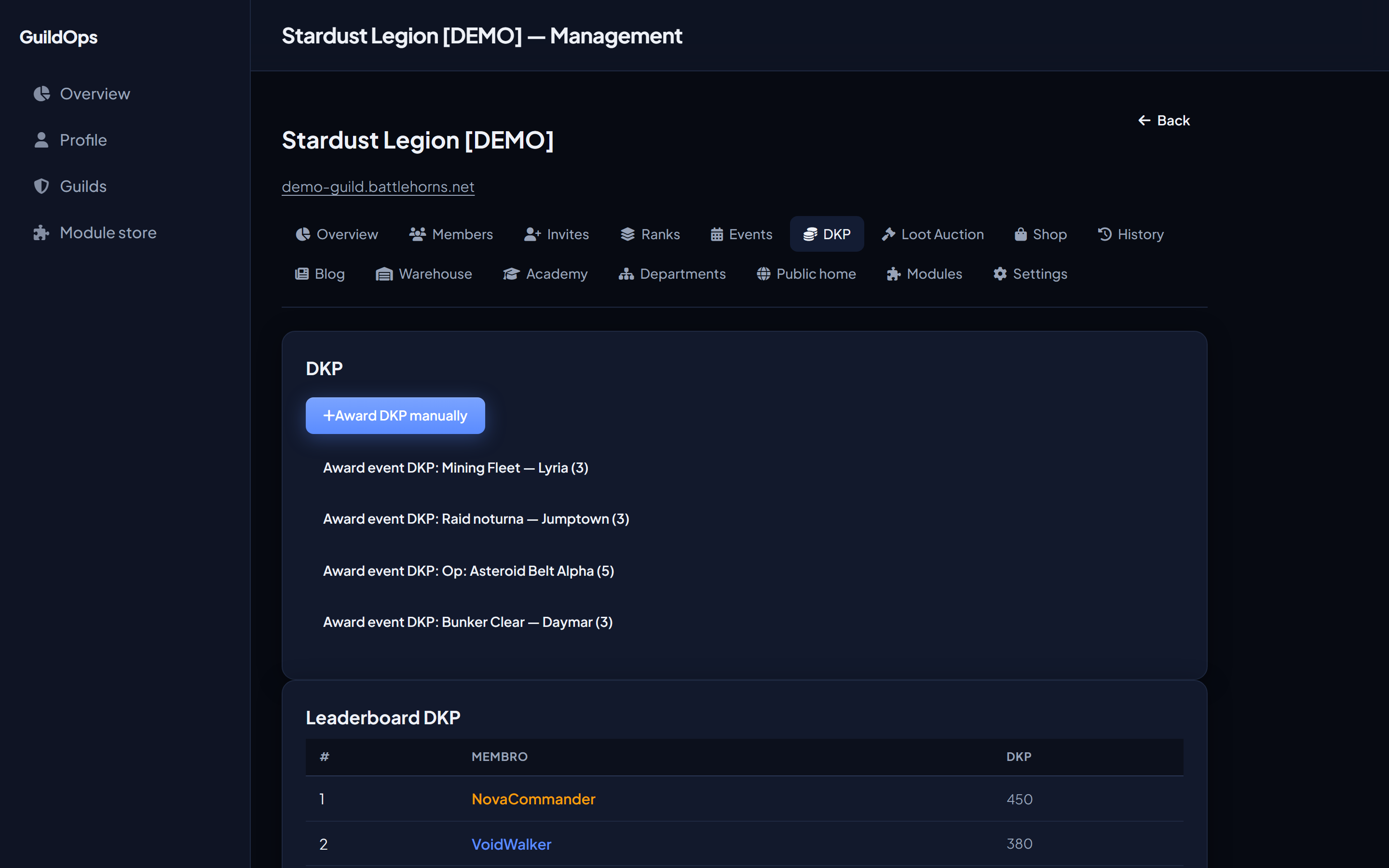This screenshot has height=868, width=1389.
Task: Click the MEMBRO column header
Action: [x=499, y=757]
